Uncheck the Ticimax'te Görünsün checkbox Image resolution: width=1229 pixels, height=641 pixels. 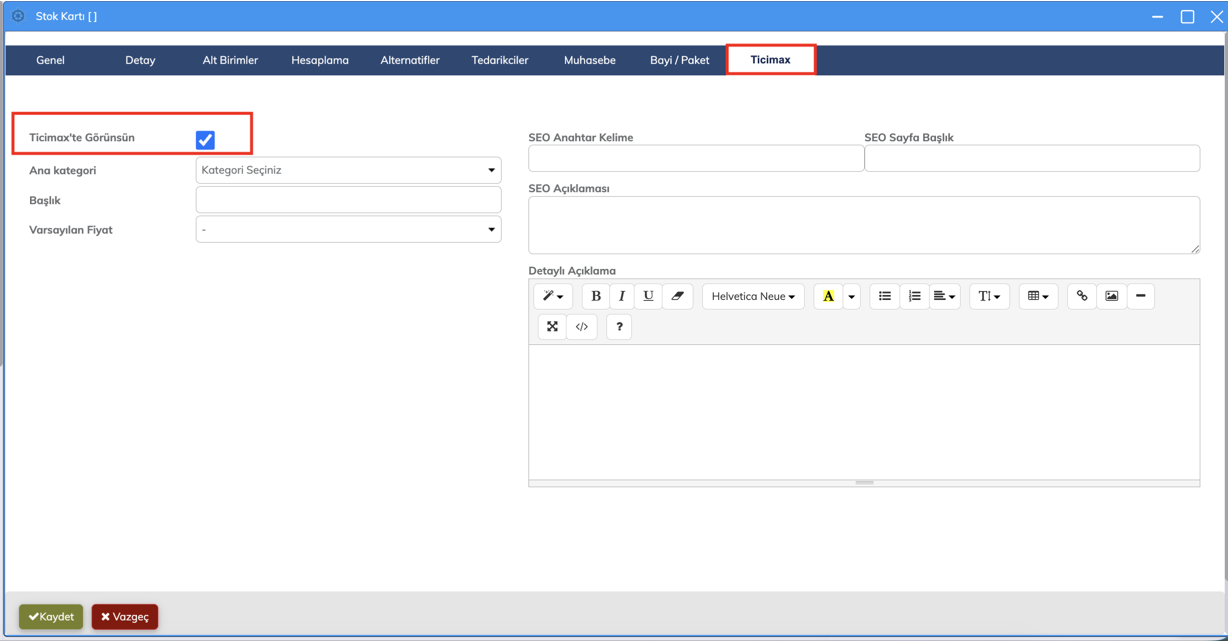tap(205, 140)
